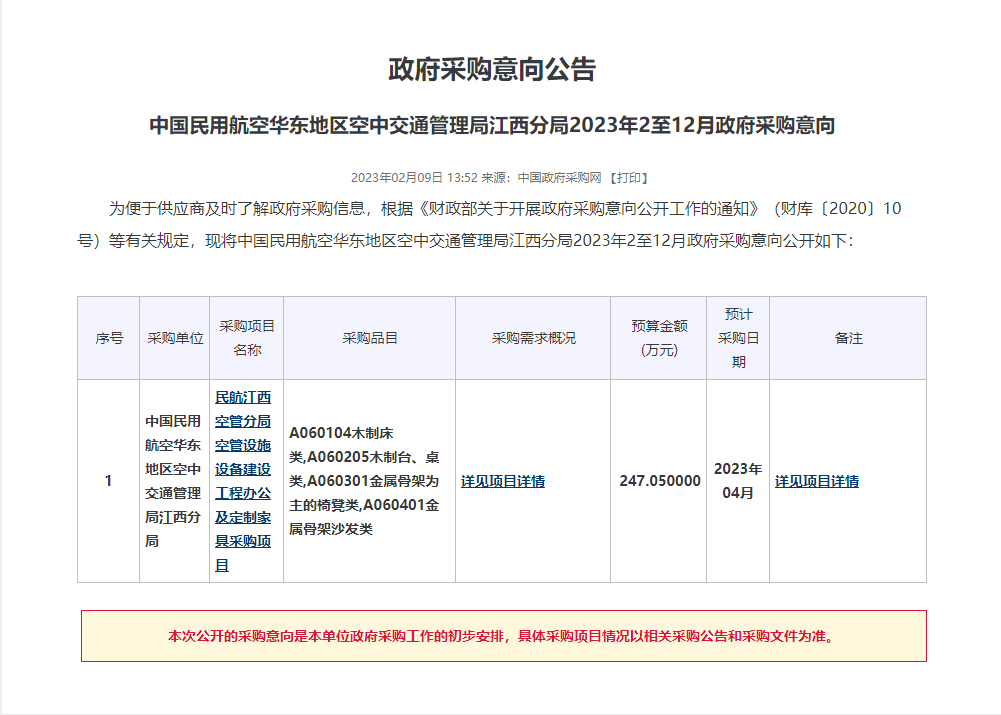
Task: Click the publish date 2023年02月09日 13:52
Action: (414, 178)
